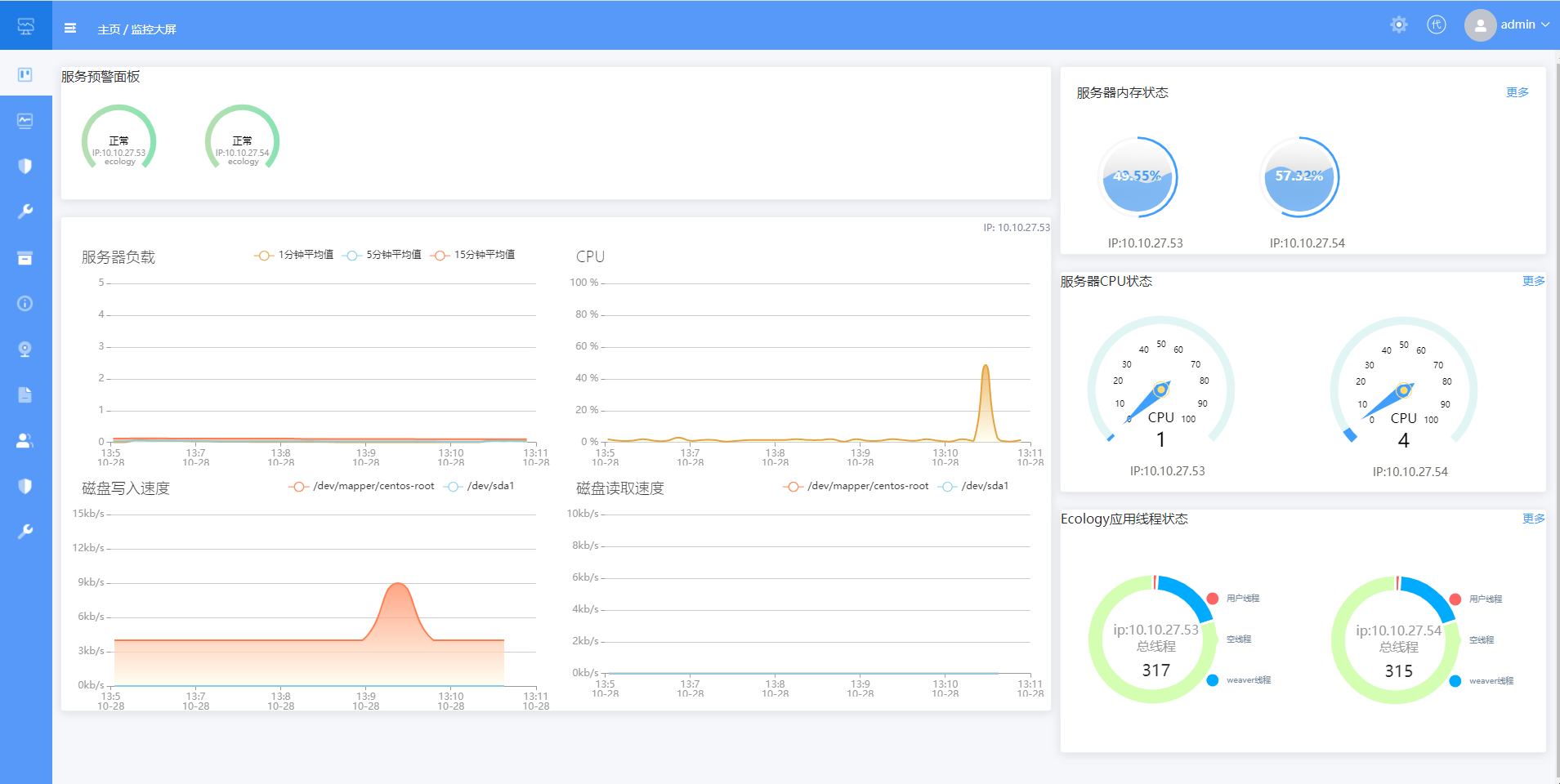Toggle 5分钟平均值 legend series
Screen dimensions: 1560x784
[x=382, y=255]
